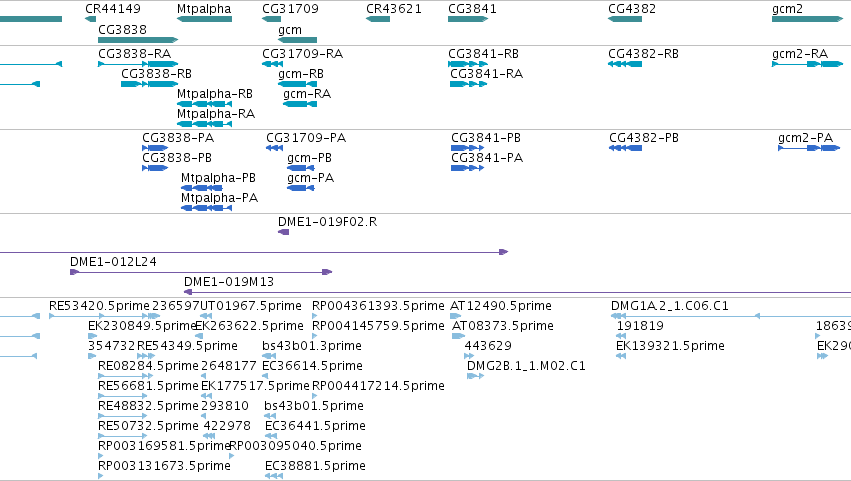The image size is (851, 481).
Task: Click the 191819 feature label
Action: 640,326
